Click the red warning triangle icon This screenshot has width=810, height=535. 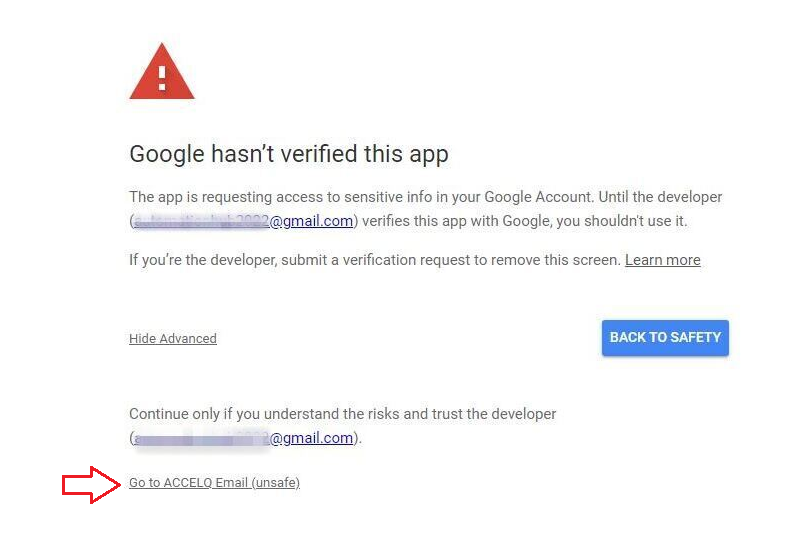point(162,71)
